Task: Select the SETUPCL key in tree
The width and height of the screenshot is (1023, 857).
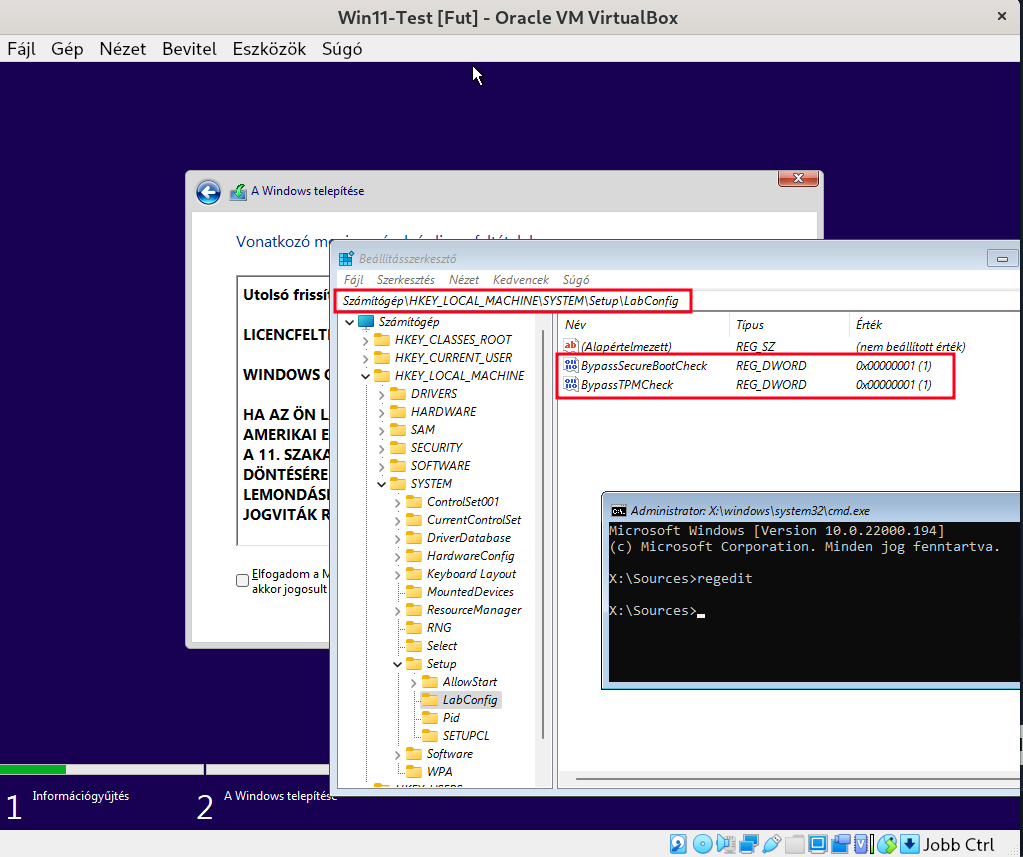Action: [466, 736]
